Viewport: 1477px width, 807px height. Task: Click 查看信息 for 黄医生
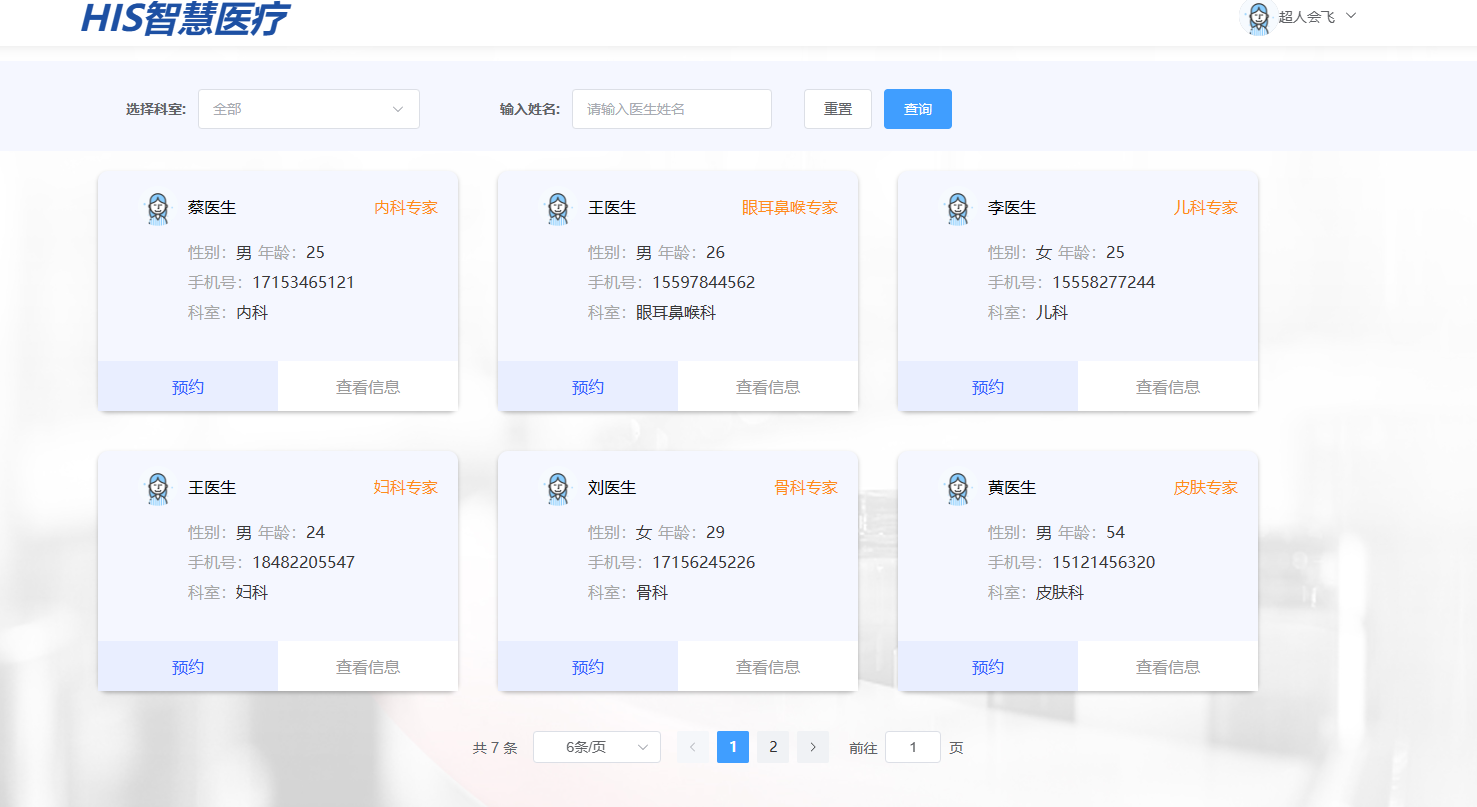pyautogui.click(x=1168, y=666)
